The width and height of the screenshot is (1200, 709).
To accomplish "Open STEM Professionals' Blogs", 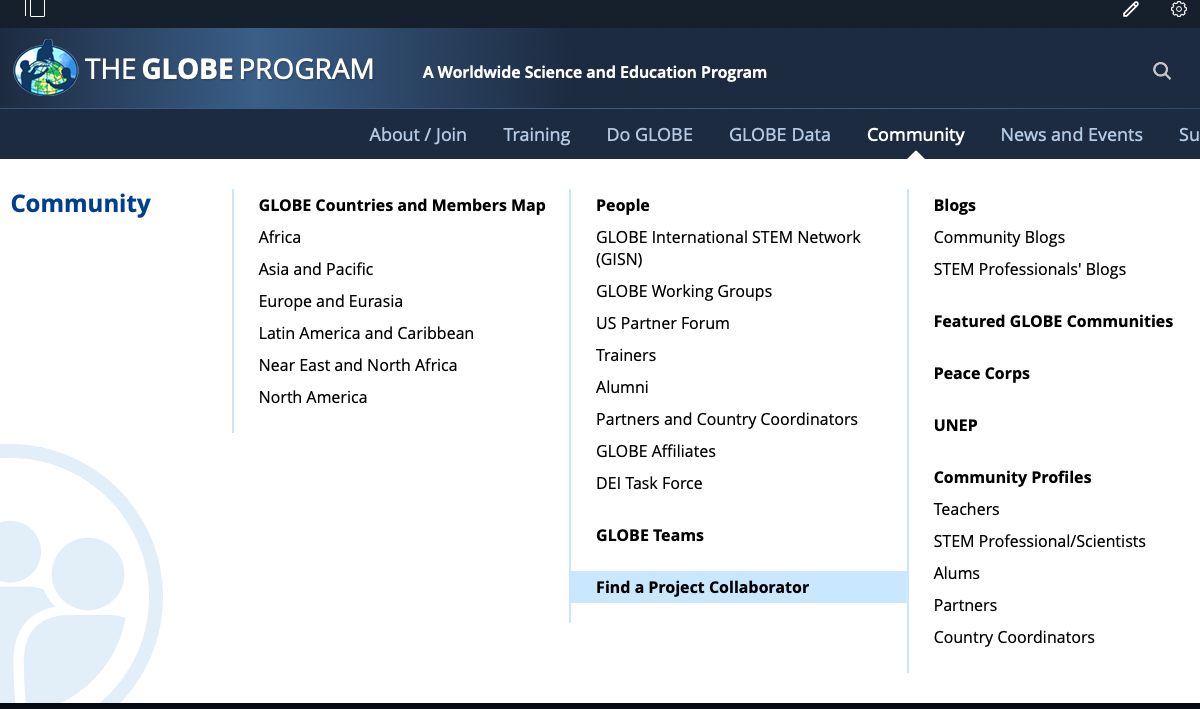I will [x=1029, y=269].
